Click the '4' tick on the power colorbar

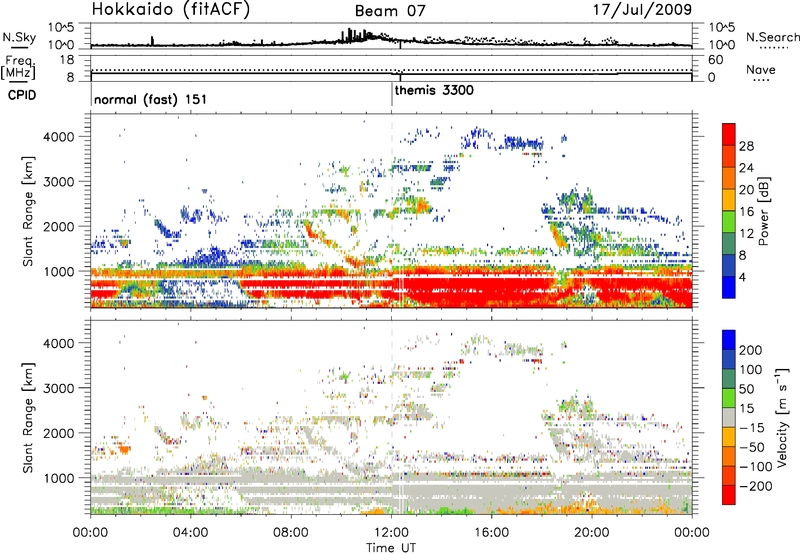(x=742, y=277)
